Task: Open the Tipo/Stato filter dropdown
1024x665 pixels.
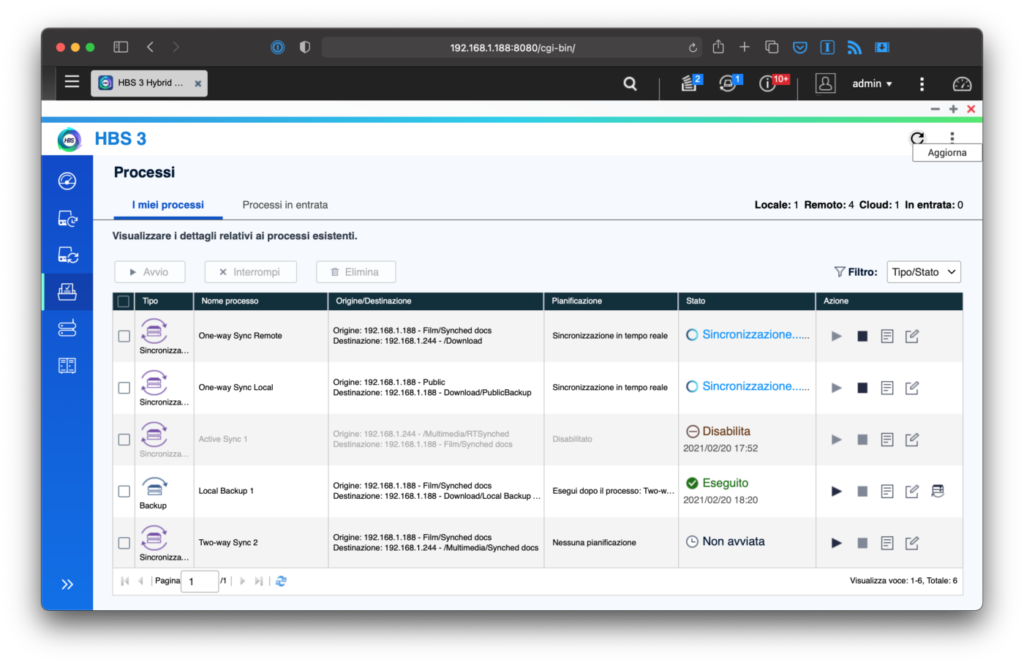Action: [923, 271]
